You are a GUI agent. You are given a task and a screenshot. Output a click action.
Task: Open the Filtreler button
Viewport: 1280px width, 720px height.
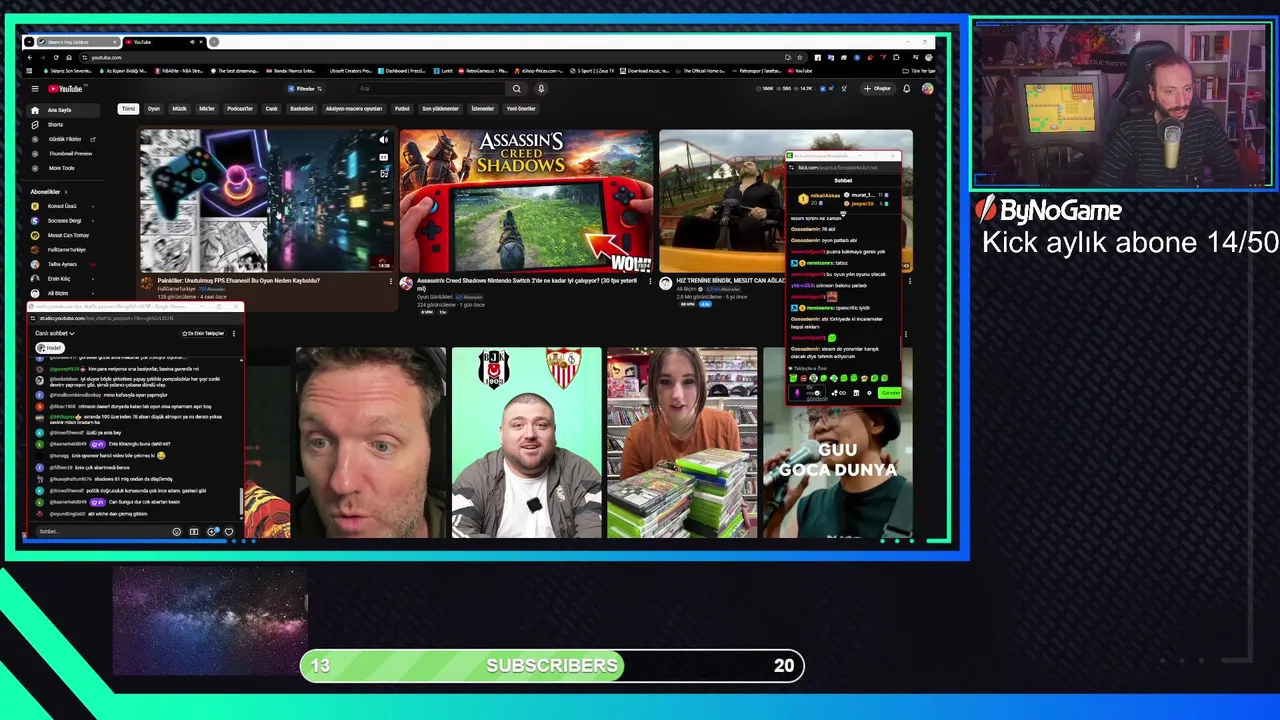pyautogui.click(x=306, y=89)
